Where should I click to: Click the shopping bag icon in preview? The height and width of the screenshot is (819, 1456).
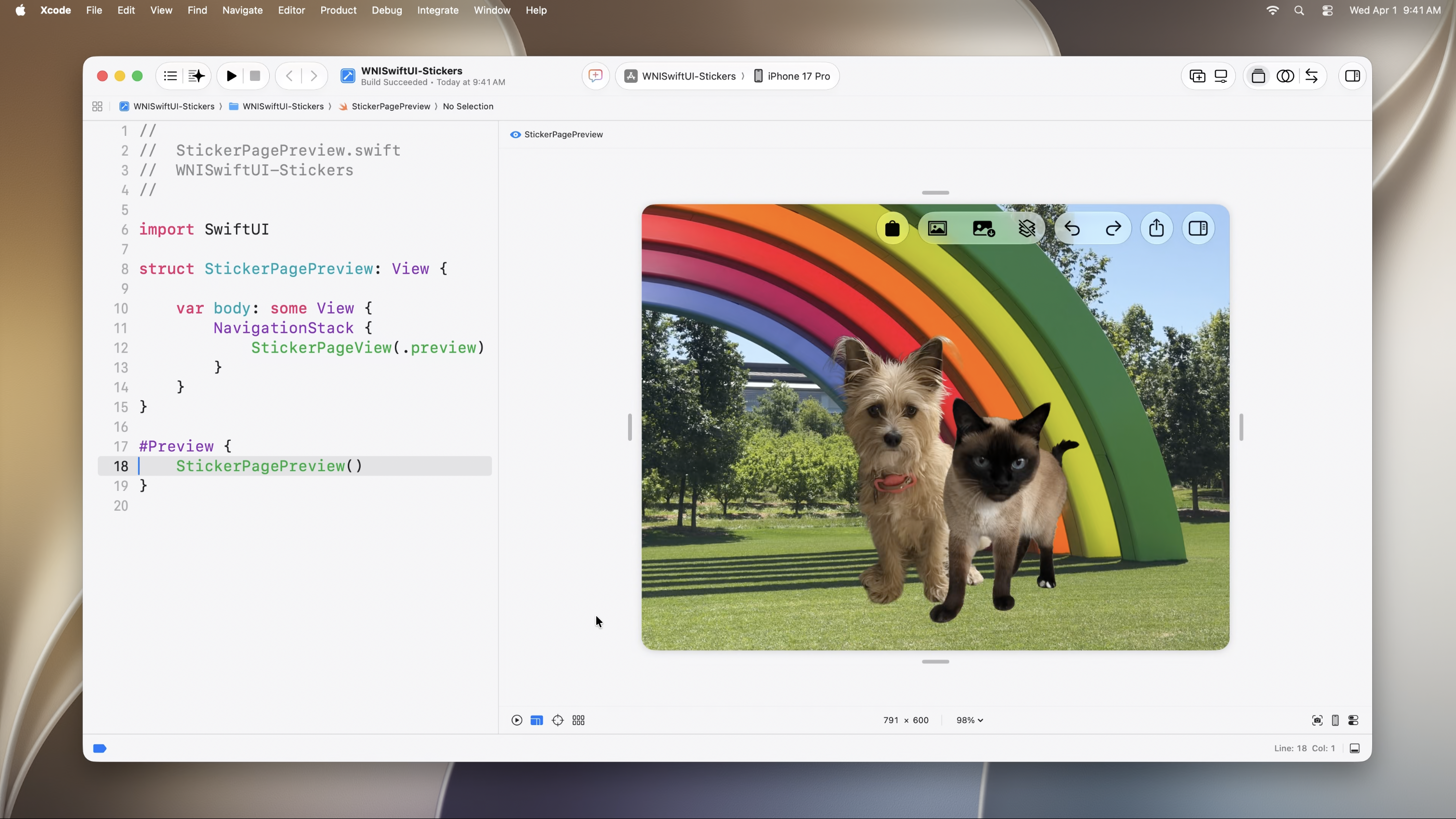(892, 228)
